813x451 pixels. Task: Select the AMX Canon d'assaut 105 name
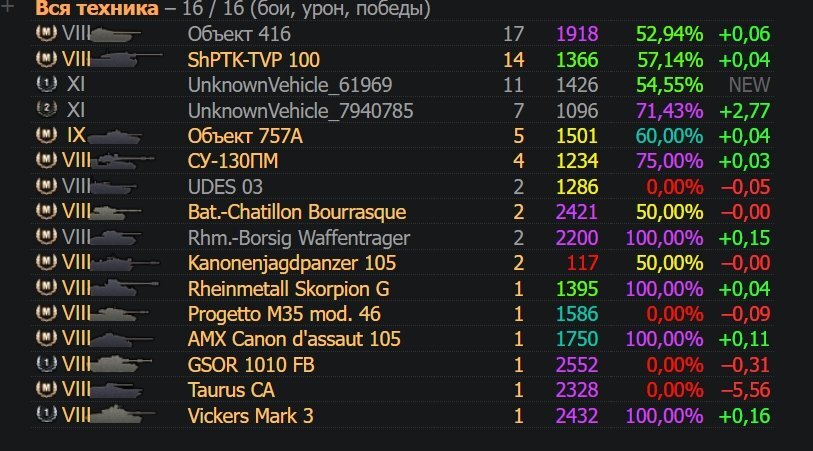[x=294, y=339]
